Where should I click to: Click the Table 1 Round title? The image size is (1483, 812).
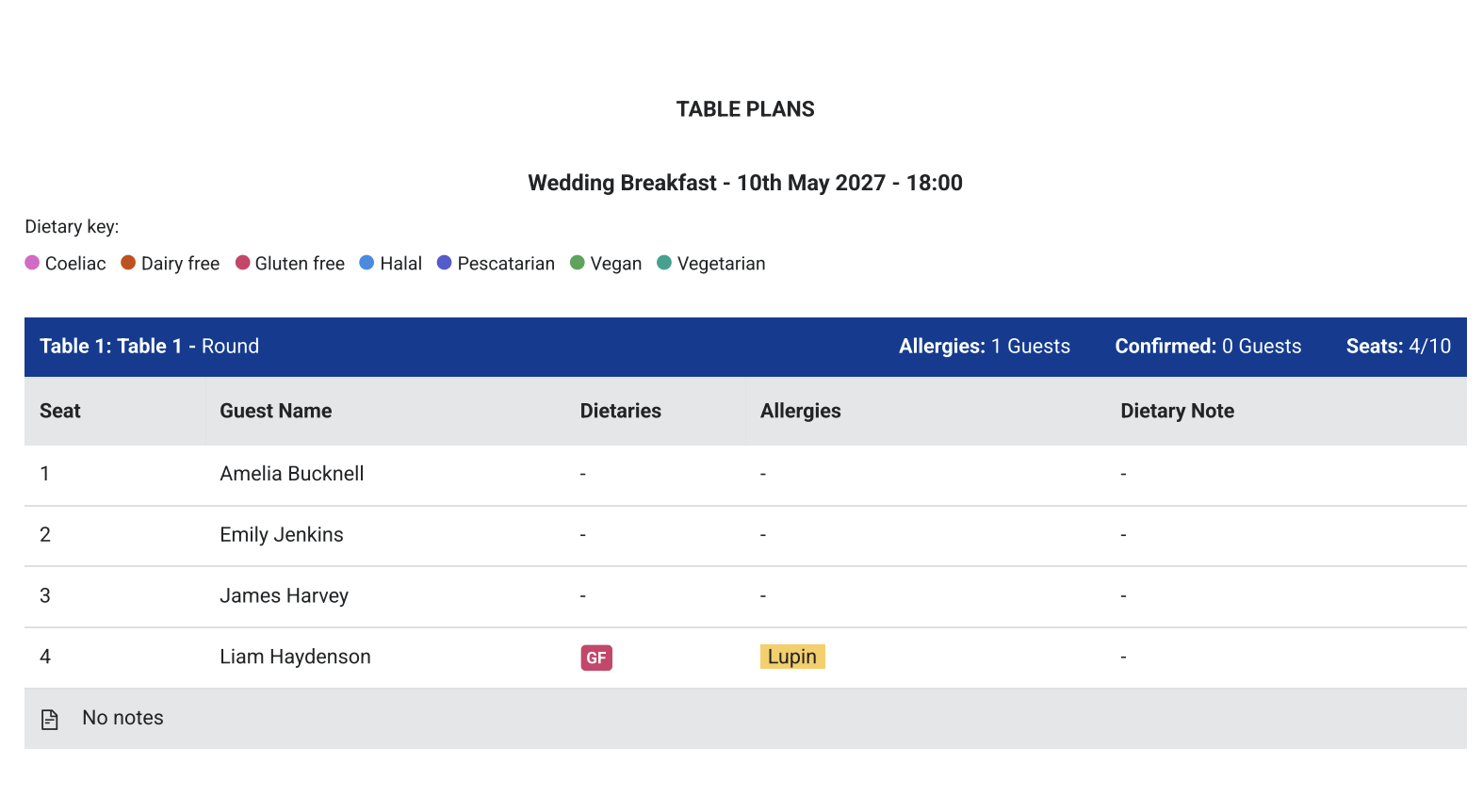click(149, 346)
